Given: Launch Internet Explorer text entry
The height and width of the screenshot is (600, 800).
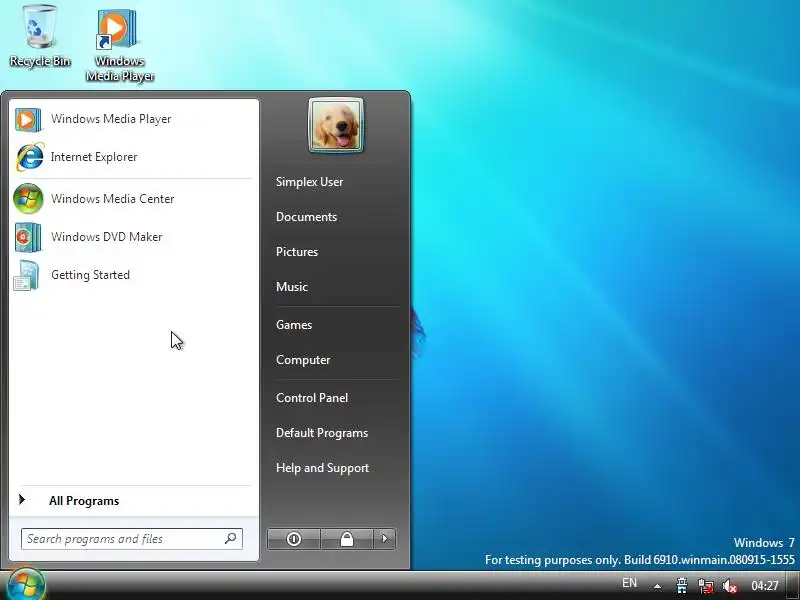Looking at the screenshot, I should (94, 157).
